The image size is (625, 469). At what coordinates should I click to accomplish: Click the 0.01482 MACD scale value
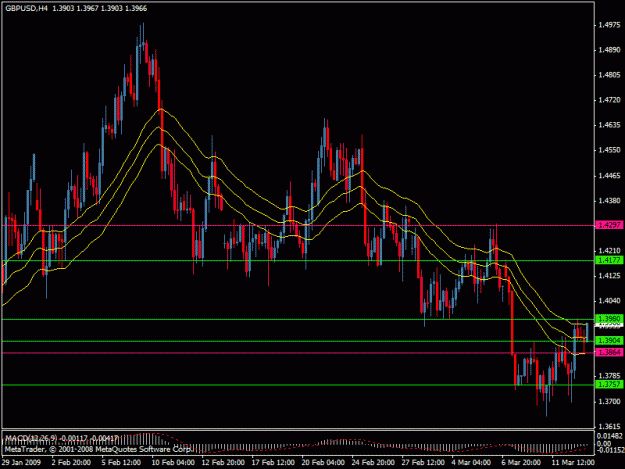tap(610, 436)
